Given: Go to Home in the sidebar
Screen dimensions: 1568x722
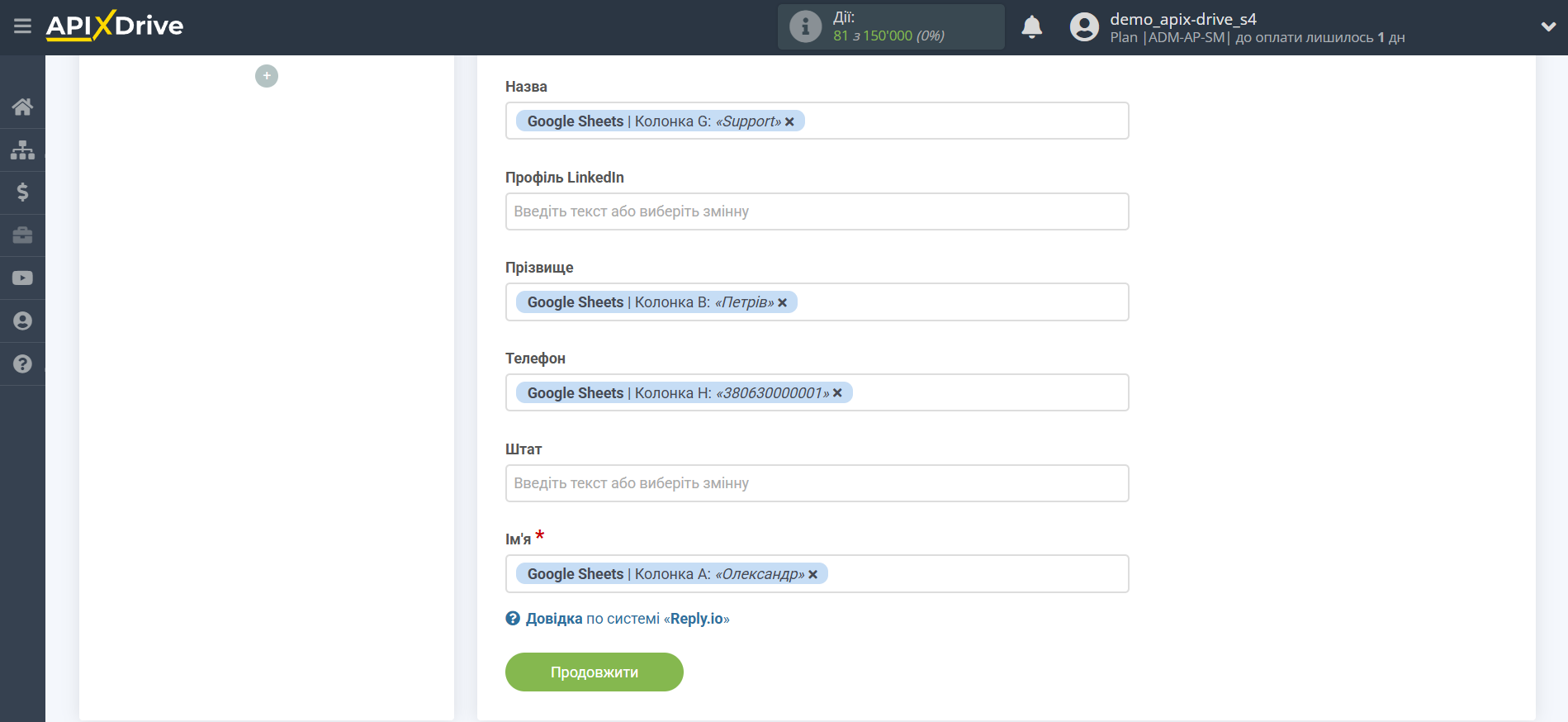Looking at the screenshot, I should [22, 107].
